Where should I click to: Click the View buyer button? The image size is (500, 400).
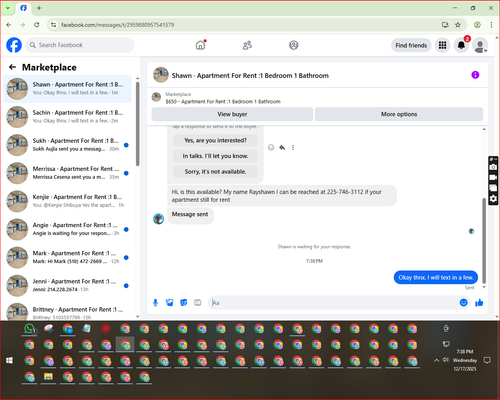coord(232,114)
